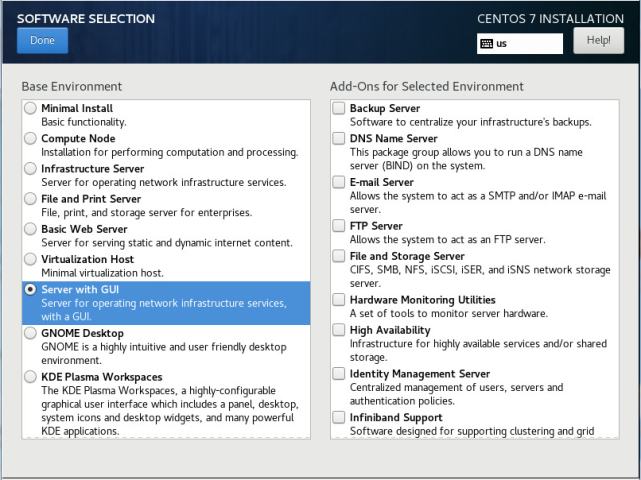Select the Minimal Install radio button
Screen dimensions: 641x480
coord(30,108)
